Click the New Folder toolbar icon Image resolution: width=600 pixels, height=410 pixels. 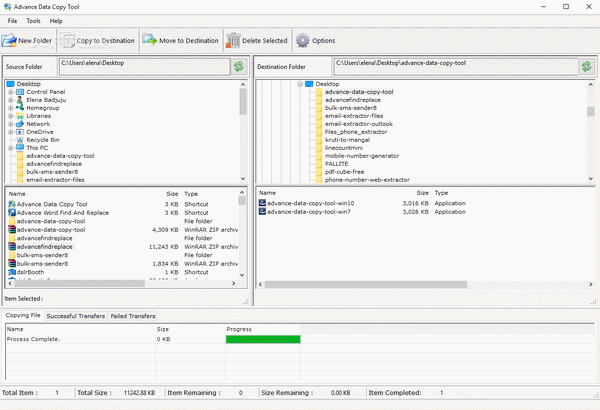[x=8, y=40]
